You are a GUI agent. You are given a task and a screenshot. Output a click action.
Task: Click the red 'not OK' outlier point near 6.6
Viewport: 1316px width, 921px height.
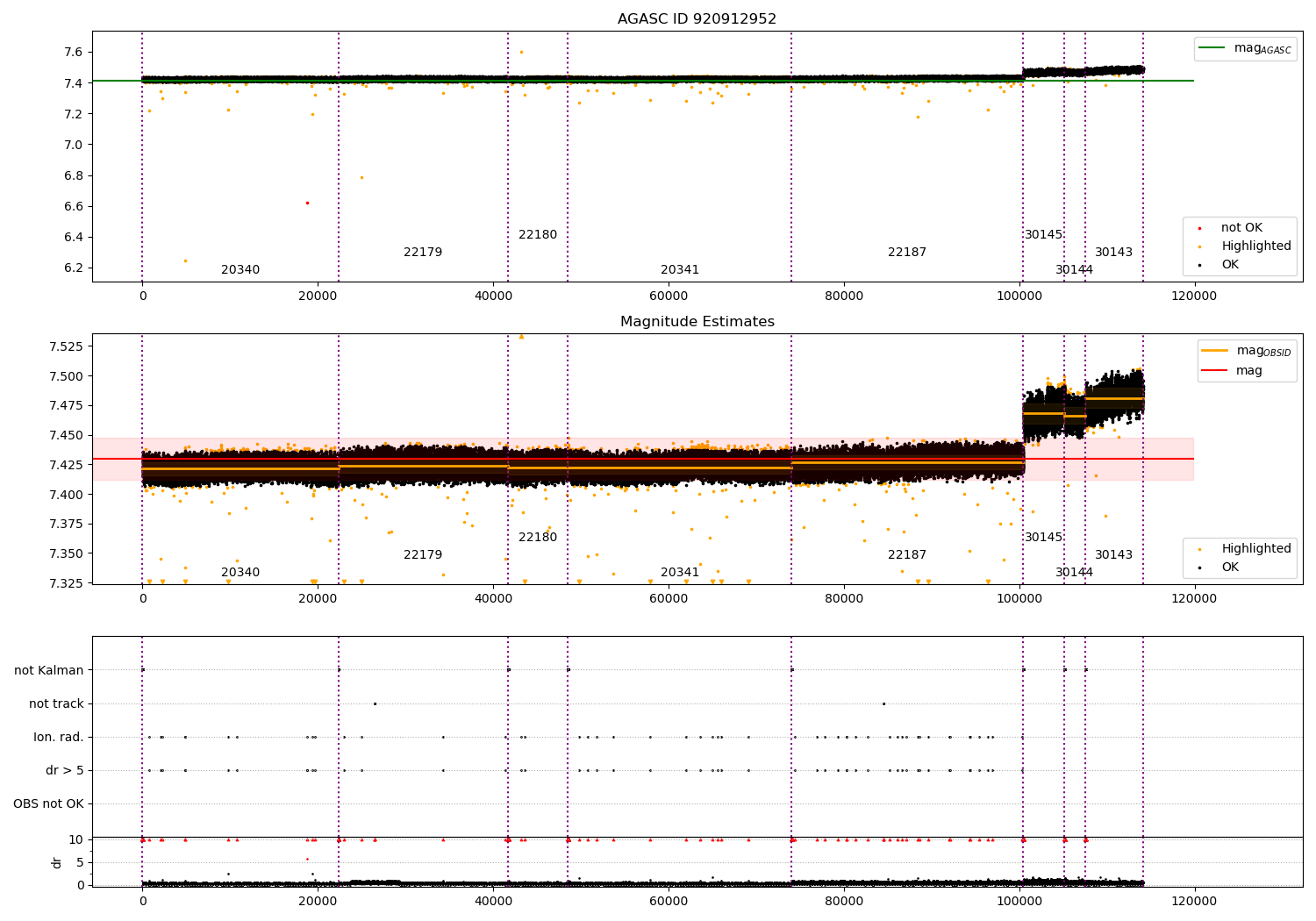coord(307,203)
